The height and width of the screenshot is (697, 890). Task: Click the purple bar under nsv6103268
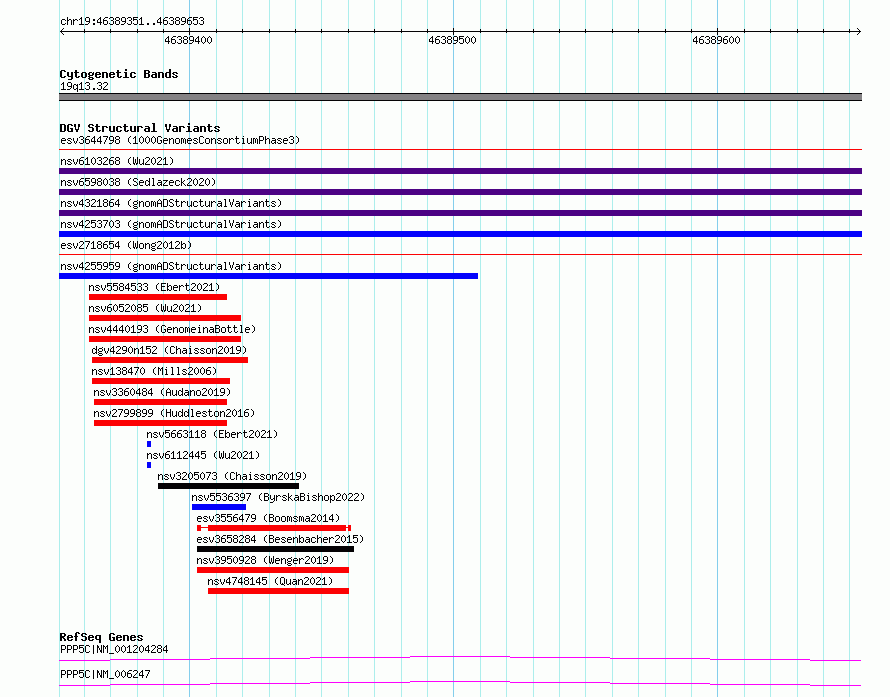460,171
